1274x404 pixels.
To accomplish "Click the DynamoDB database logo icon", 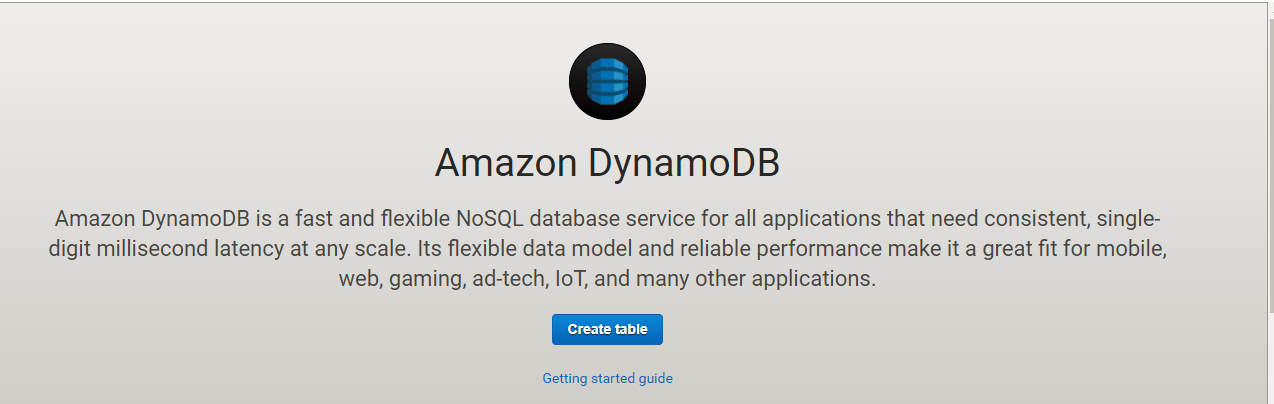I will click(x=607, y=82).
